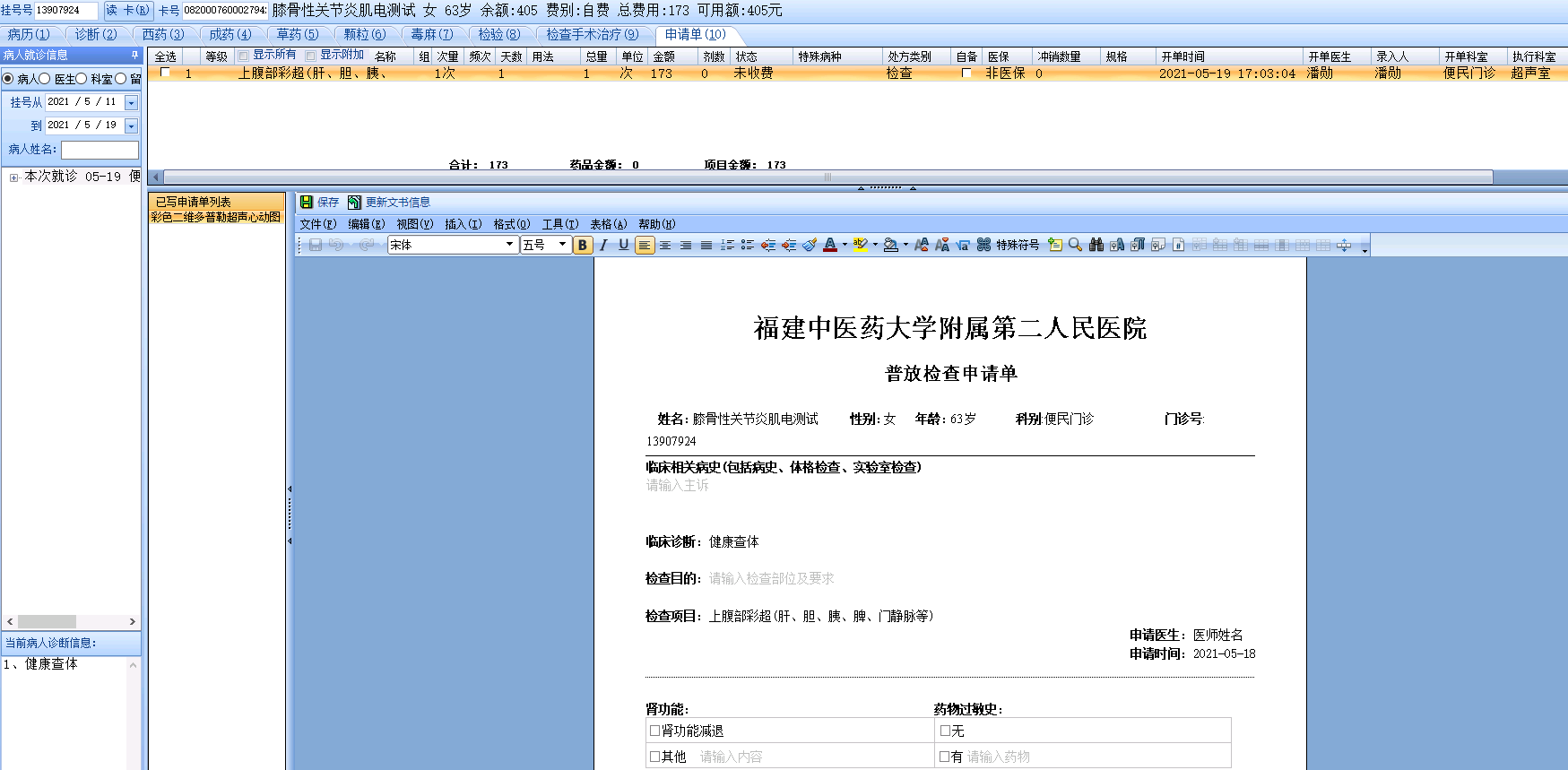The height and width of the screenshot is (770, 1568).
Task: Switch to the 西药(3) tab
Action: [163, 35]
